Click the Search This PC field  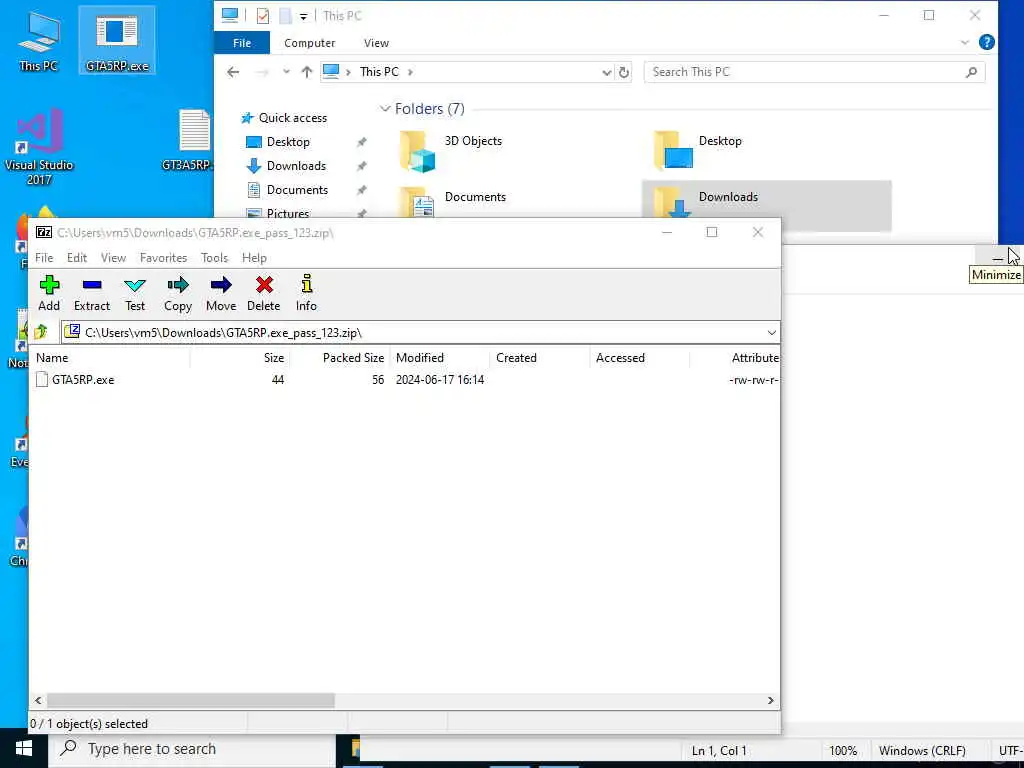[x=814, y=72]
